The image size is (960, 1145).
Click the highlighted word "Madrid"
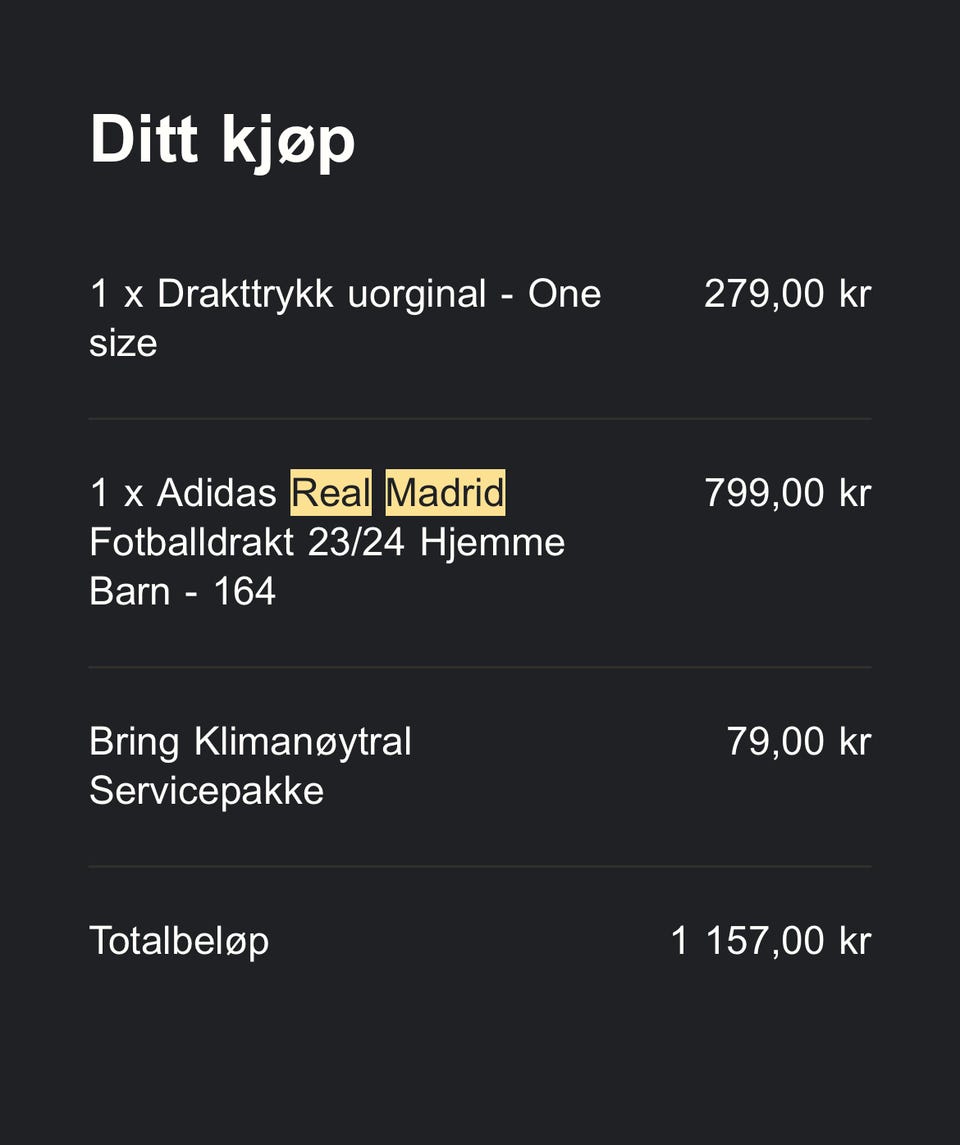(445, 493)
